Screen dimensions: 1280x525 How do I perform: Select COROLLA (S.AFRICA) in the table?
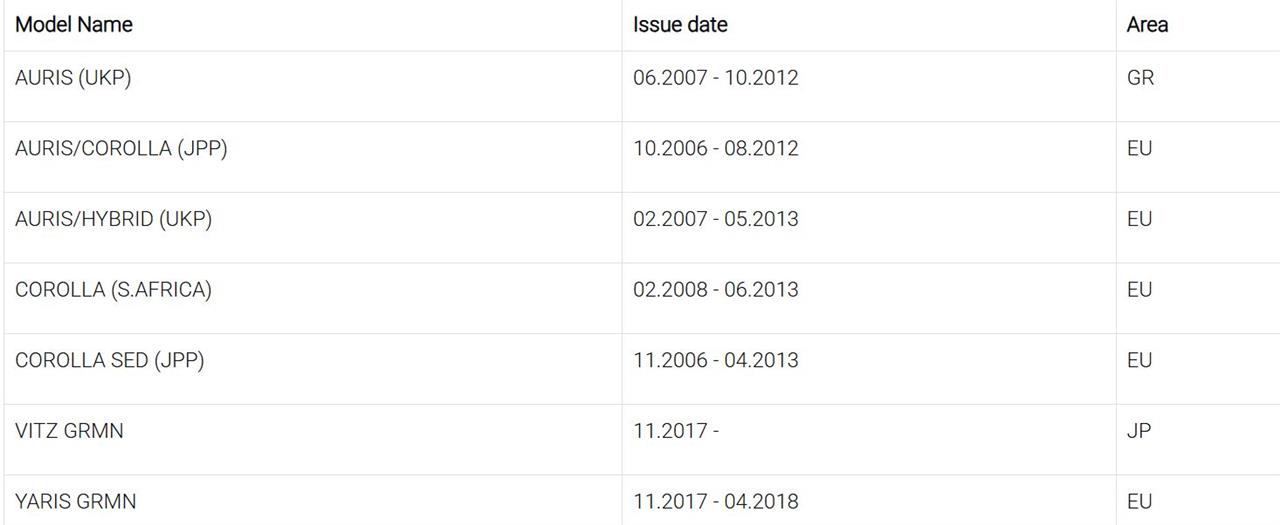click(113, 290)
